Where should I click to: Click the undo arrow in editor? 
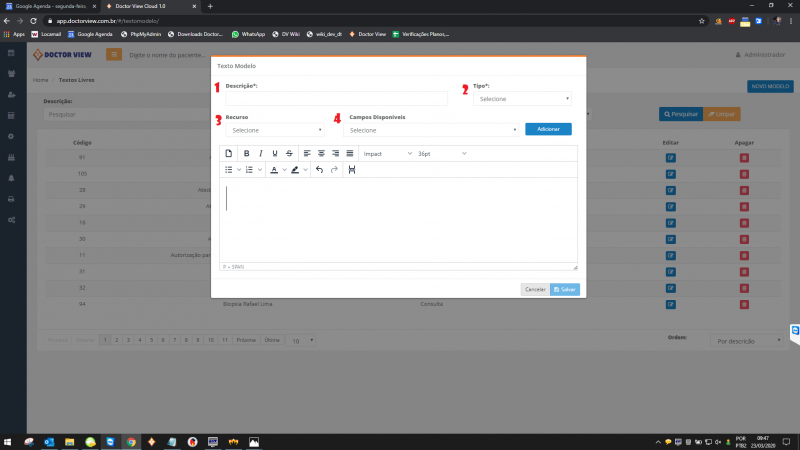pyautogui.click(x=319, y=170)
